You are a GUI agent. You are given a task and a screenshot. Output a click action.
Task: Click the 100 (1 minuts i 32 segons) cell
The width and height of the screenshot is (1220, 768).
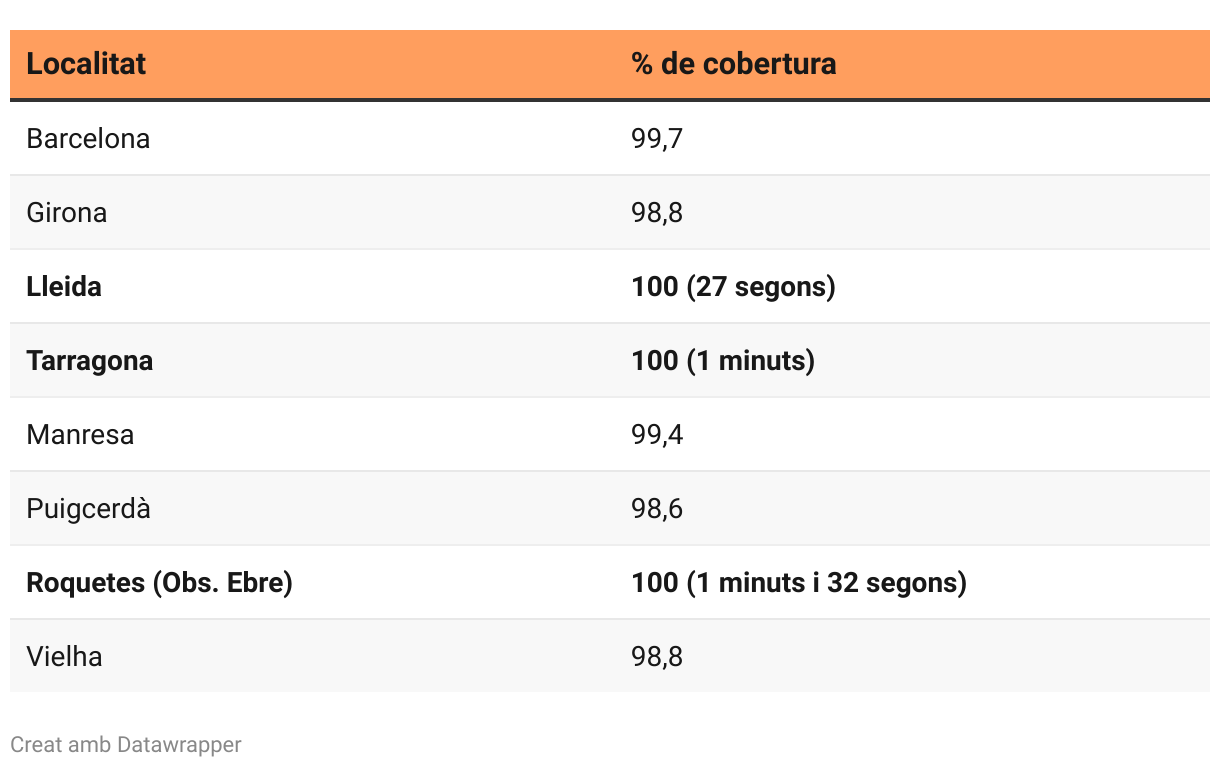click(x=799, y=582)
